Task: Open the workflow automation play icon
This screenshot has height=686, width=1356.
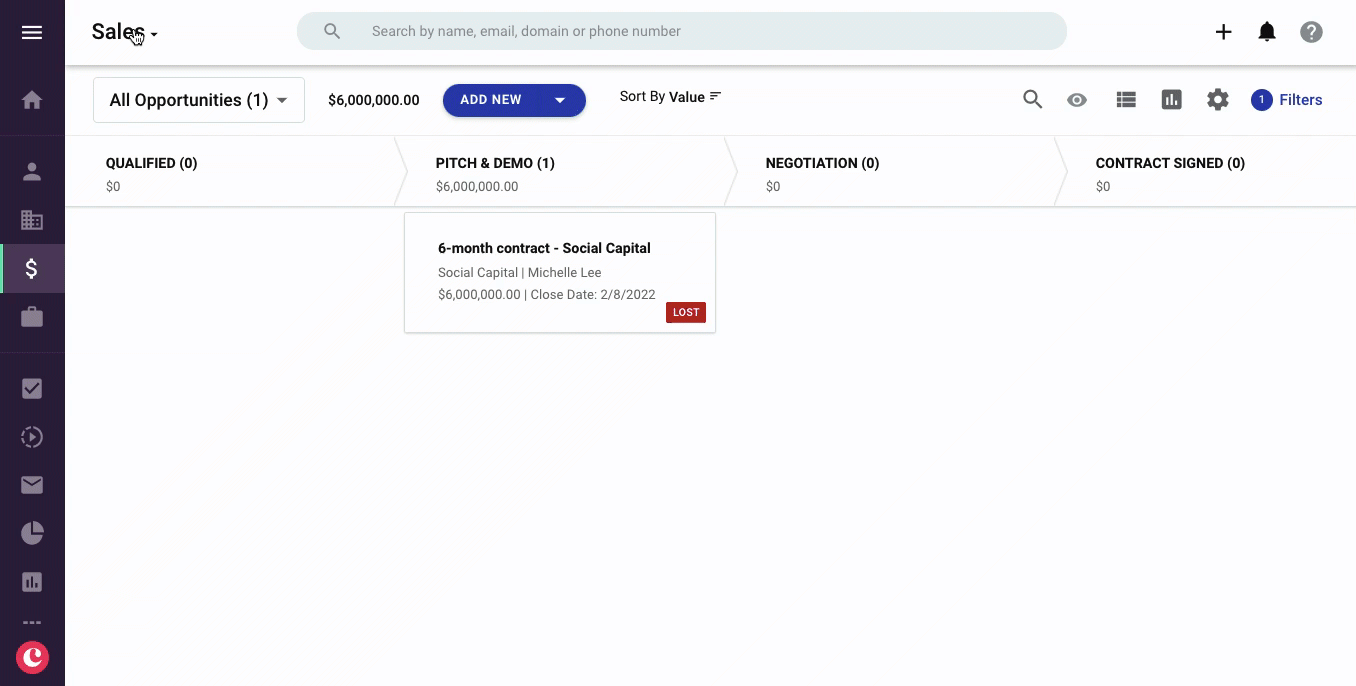Action: tap(32, 437)
